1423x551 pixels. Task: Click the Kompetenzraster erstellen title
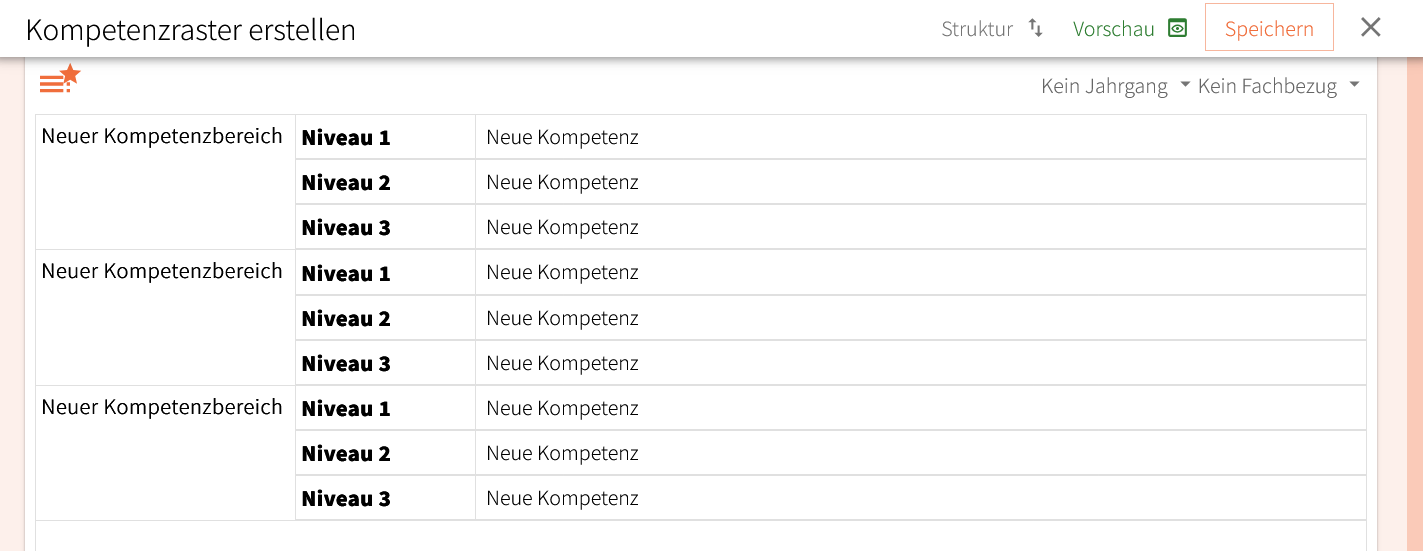click(x=191, y=30)
